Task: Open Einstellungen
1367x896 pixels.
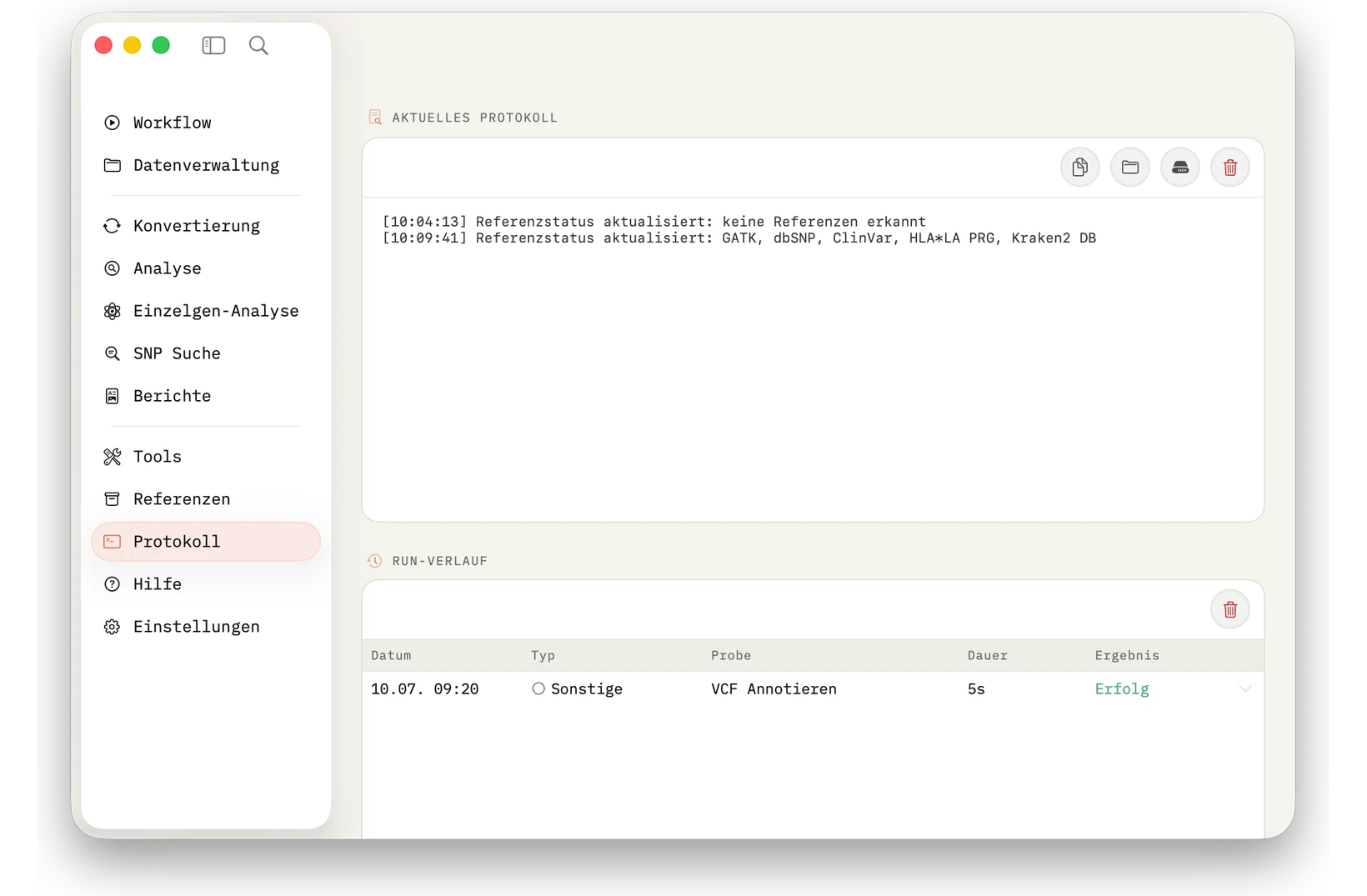Action: 205,627
